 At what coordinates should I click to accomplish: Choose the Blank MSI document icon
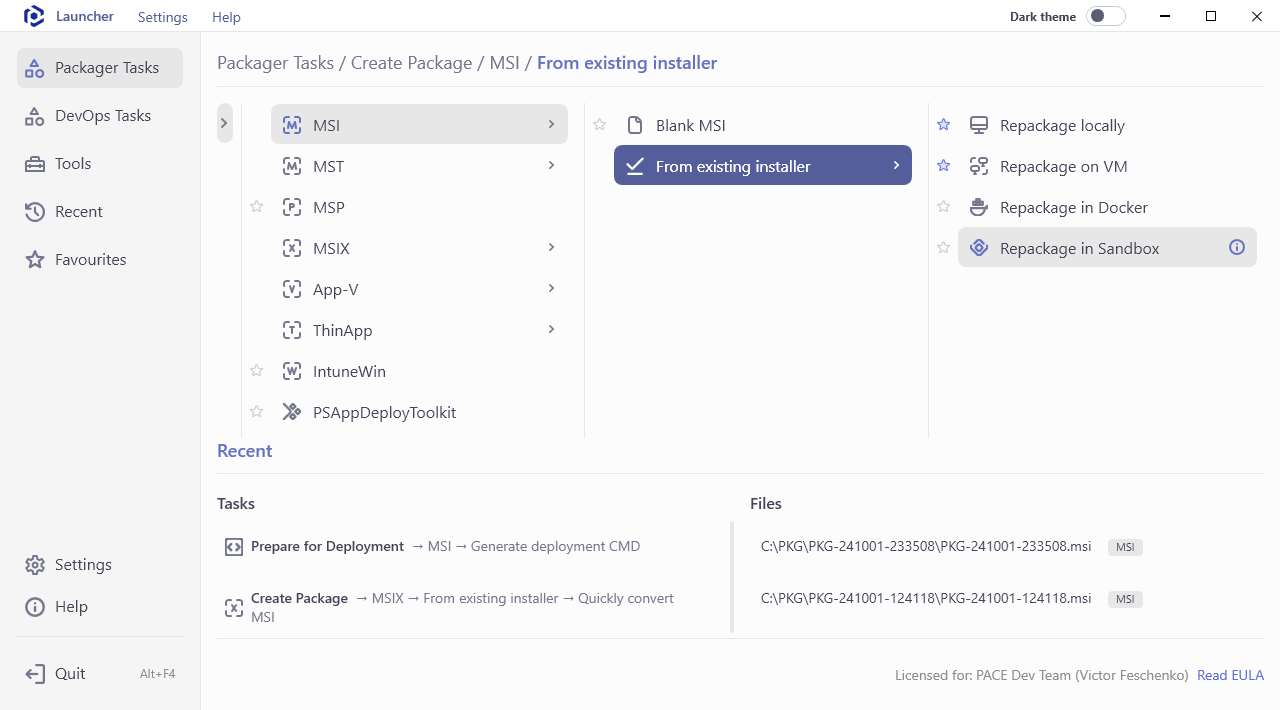tap(635, 126)
